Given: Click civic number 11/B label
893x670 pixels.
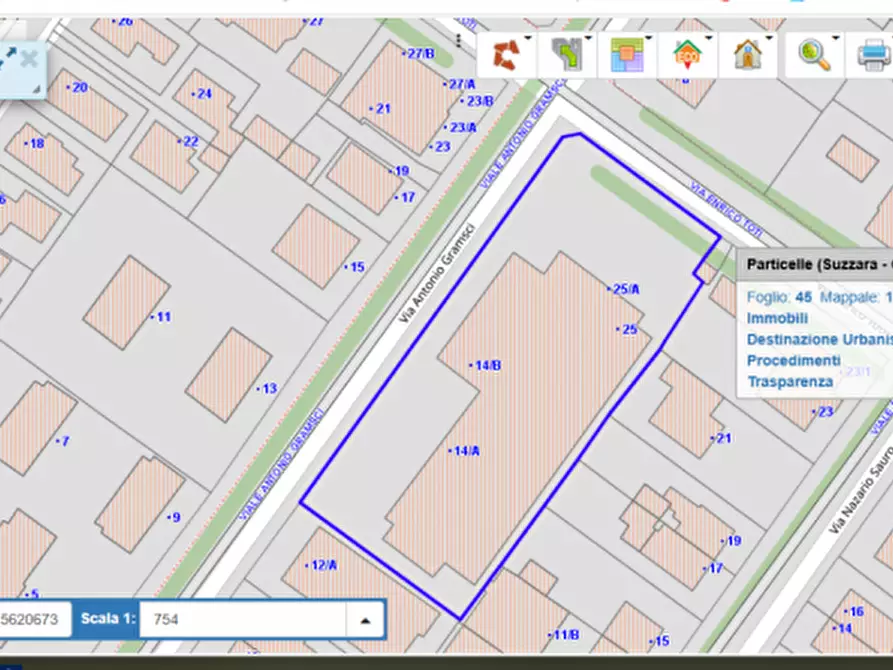Looking at the screenshot, I should point(564,635).
